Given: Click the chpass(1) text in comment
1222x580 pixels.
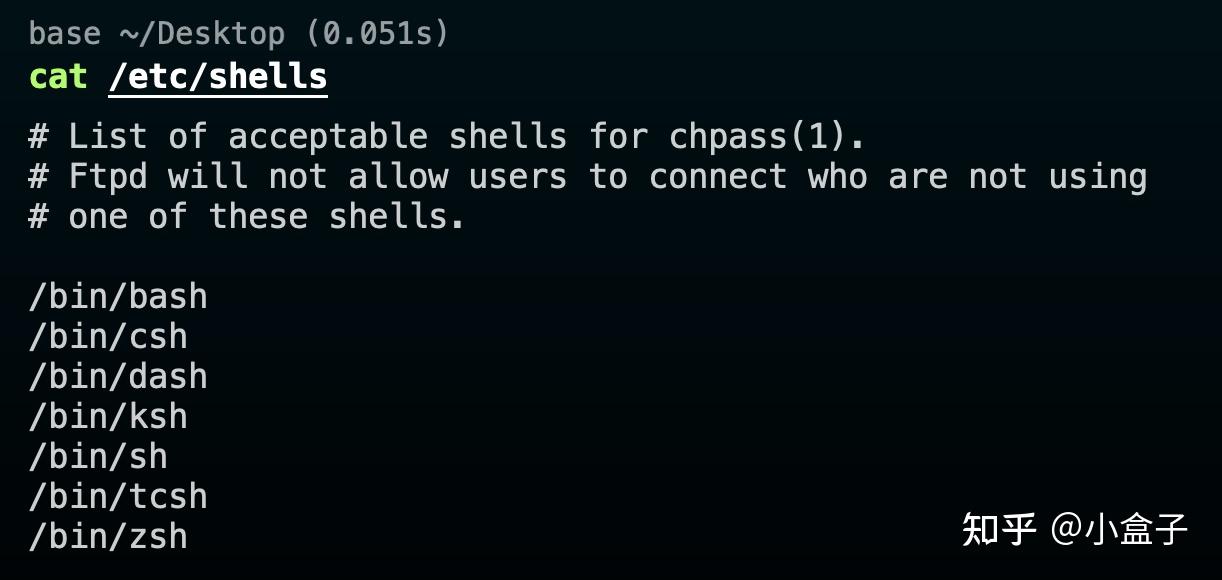Looking at the screenshot, I should [x=766, y=137].
